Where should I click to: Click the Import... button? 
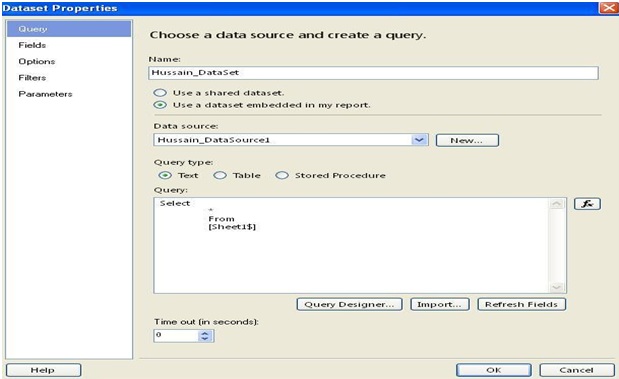click(439, 304)
